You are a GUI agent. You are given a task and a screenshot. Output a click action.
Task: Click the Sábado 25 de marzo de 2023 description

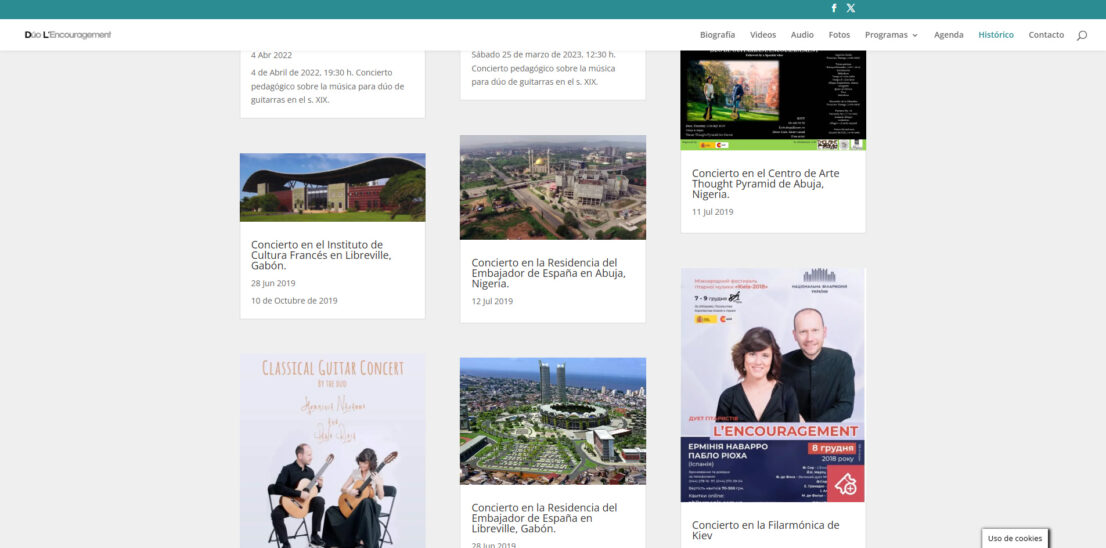pyautogui.click(x=543, y=68)
